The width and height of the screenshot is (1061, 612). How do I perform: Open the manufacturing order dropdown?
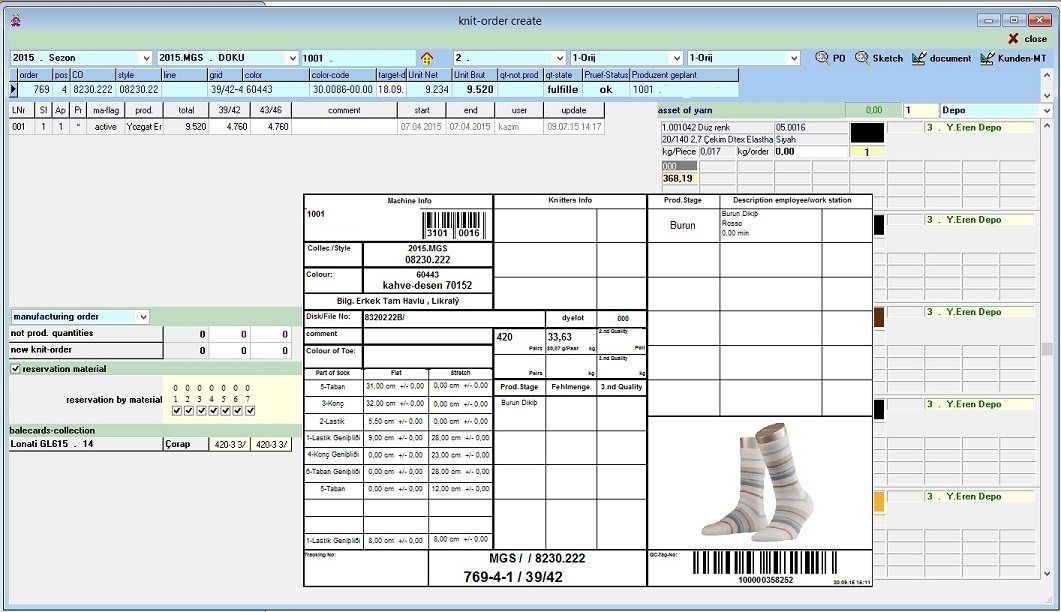click(x=143, y=317)
